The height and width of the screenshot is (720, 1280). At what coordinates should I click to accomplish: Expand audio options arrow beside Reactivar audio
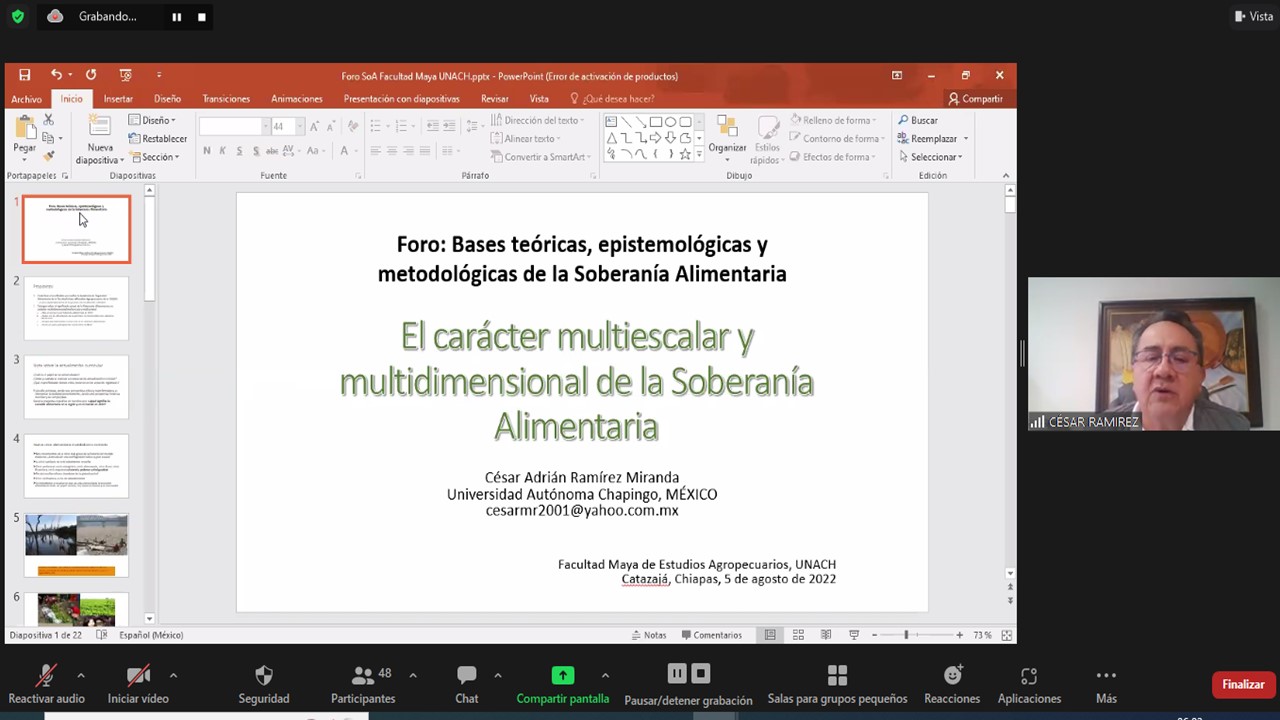(81, 675)
